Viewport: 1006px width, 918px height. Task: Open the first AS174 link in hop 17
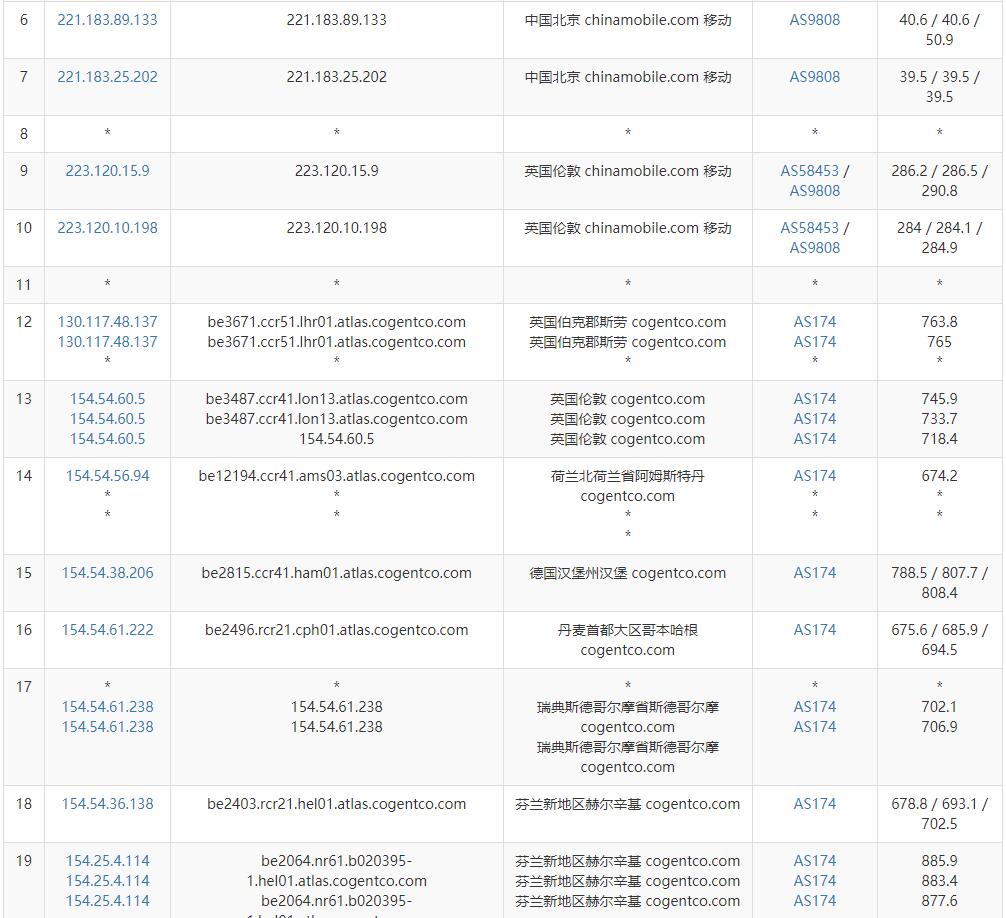tap(814, 707)
